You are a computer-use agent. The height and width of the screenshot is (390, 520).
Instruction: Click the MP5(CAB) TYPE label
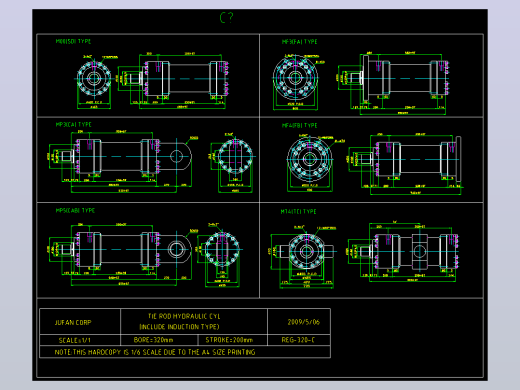75,210
